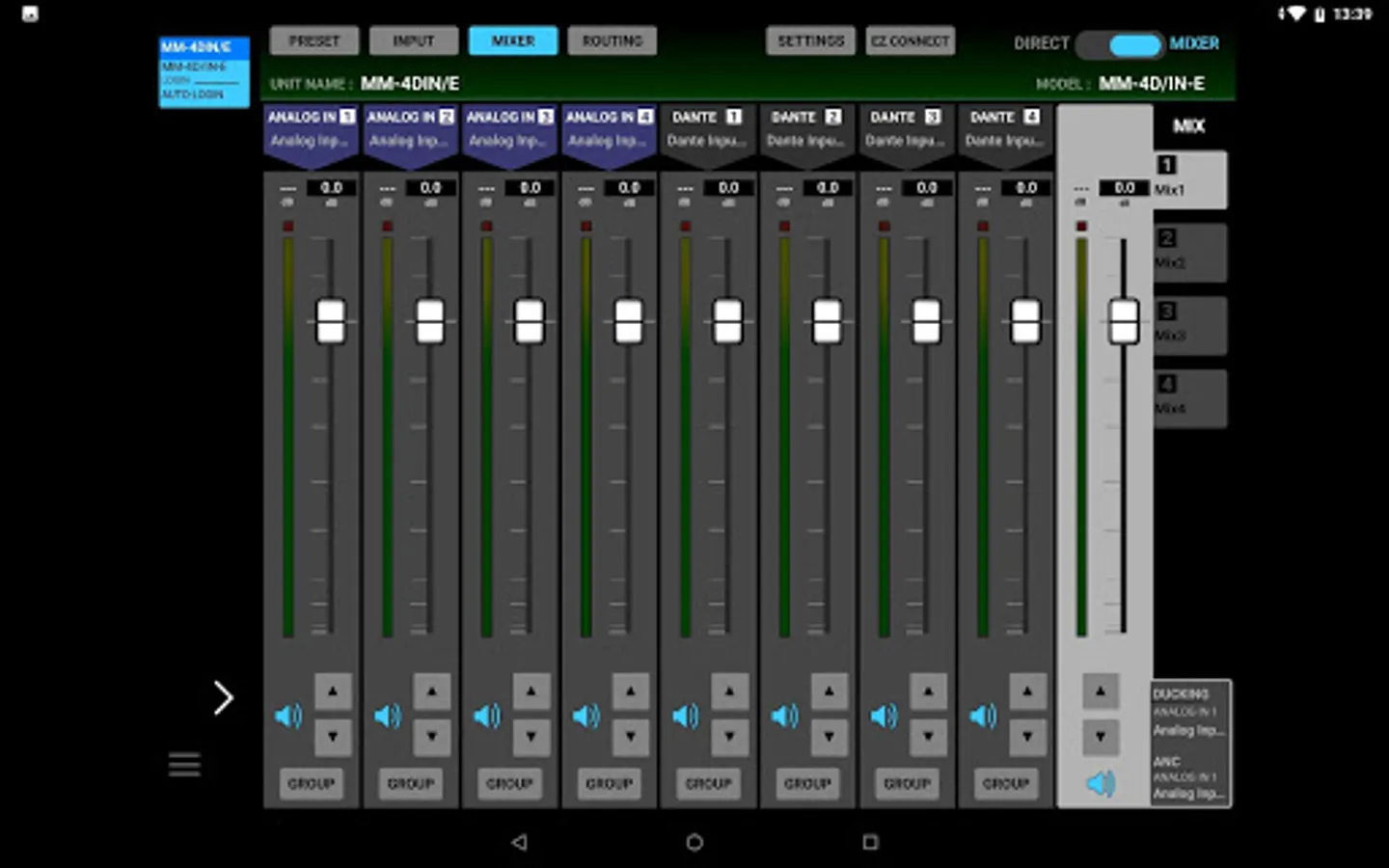Viewport: 1389px width, 868px height.
Task: Expand the side panel with the right chevron
Action: 223,698
